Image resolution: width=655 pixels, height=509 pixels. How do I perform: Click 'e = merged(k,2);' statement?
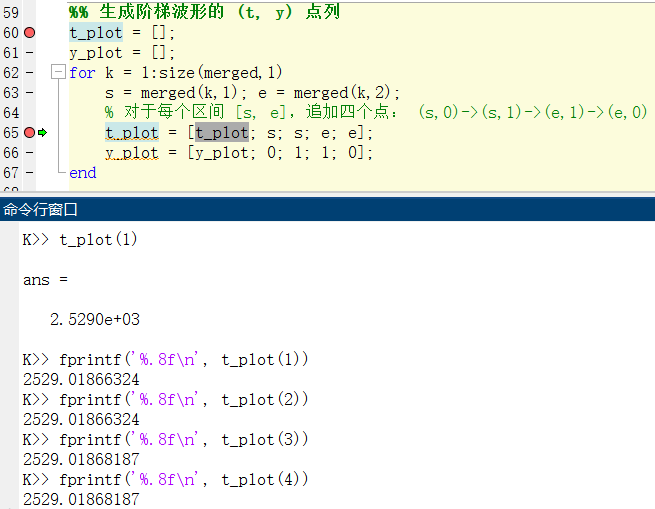tap(329, 93)
